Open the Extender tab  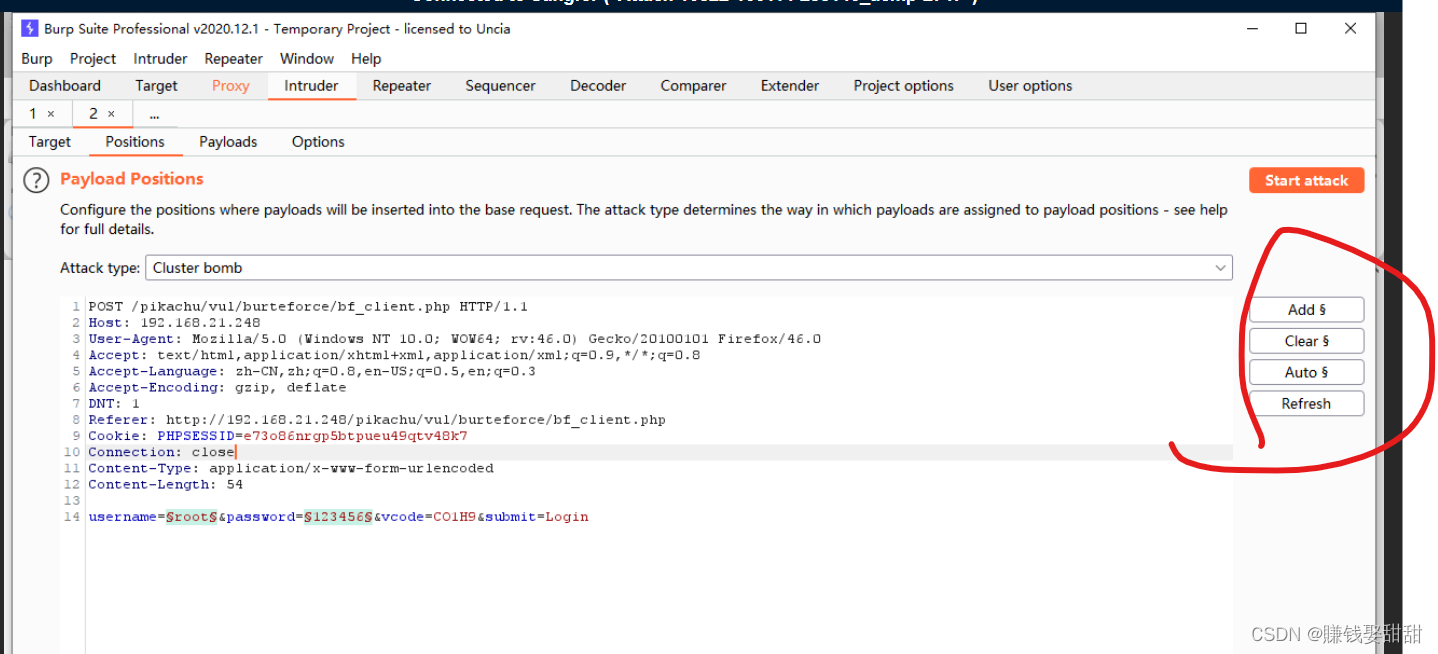[790, 86]
